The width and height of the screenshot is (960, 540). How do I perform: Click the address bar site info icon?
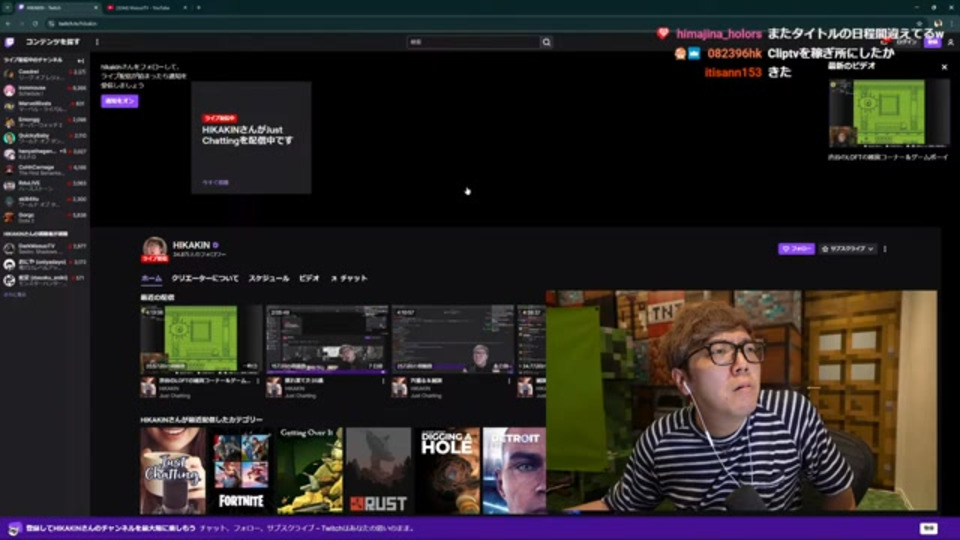[51, 23]
